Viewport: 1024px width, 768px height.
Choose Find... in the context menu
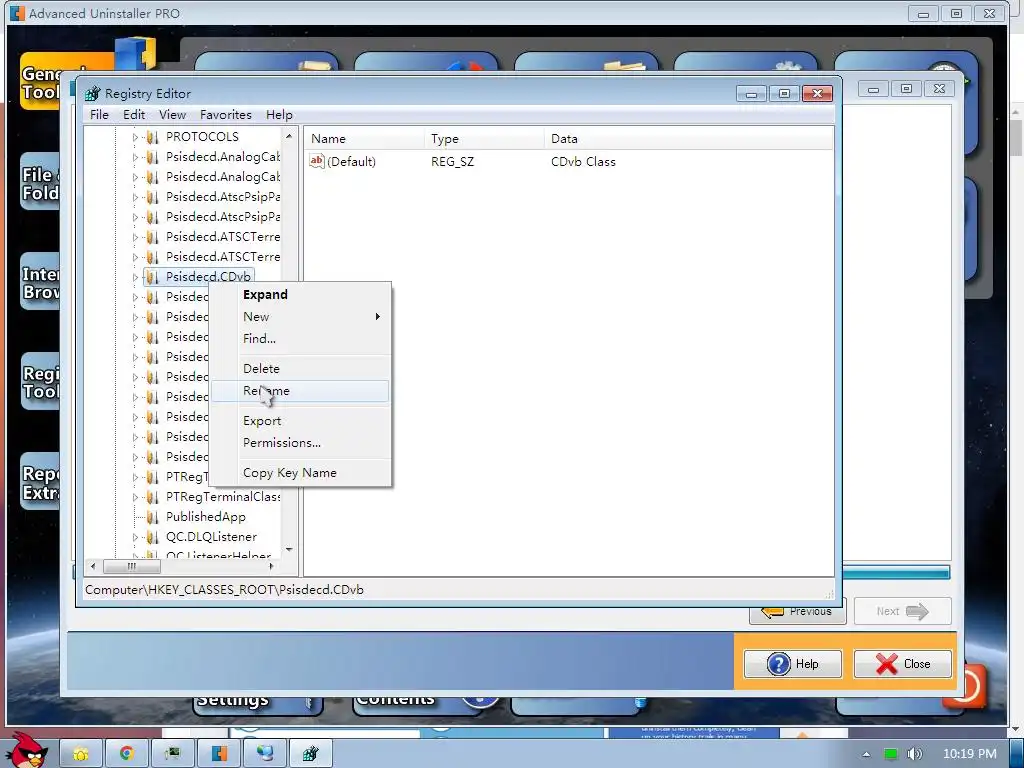tap(300, 338)
